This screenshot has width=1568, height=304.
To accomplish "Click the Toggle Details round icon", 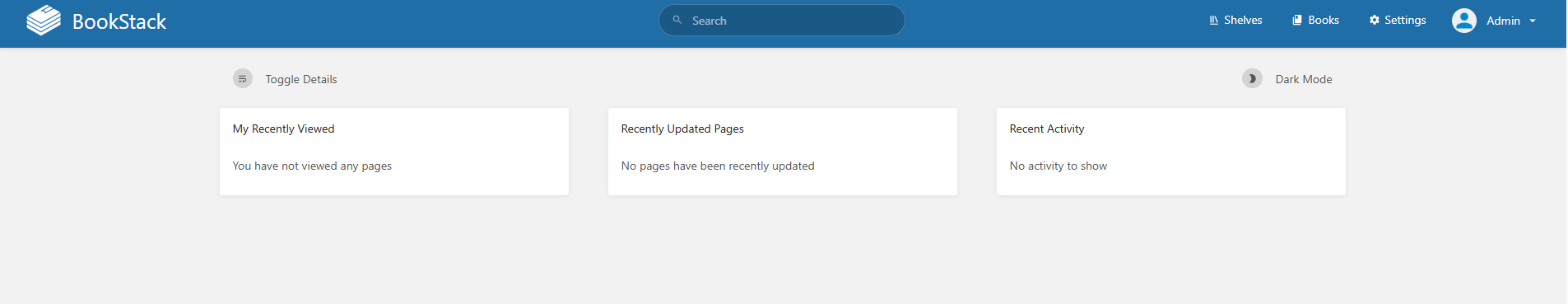I will pos(243,78).
